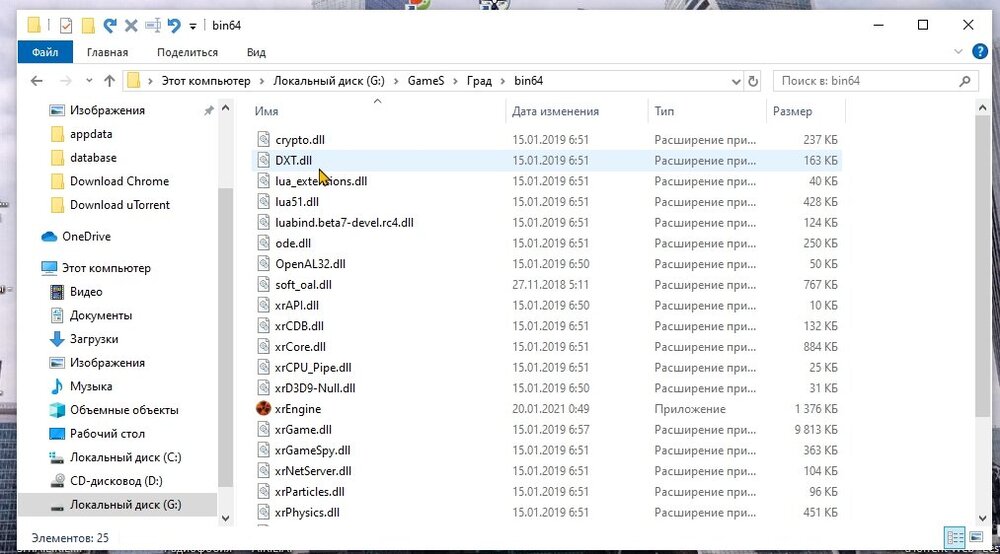Click Град breadcrumb in address bar
Image resolution: width=1000 pixels, height=554 pixels.
pyautogui.click(x=479, y=81)
